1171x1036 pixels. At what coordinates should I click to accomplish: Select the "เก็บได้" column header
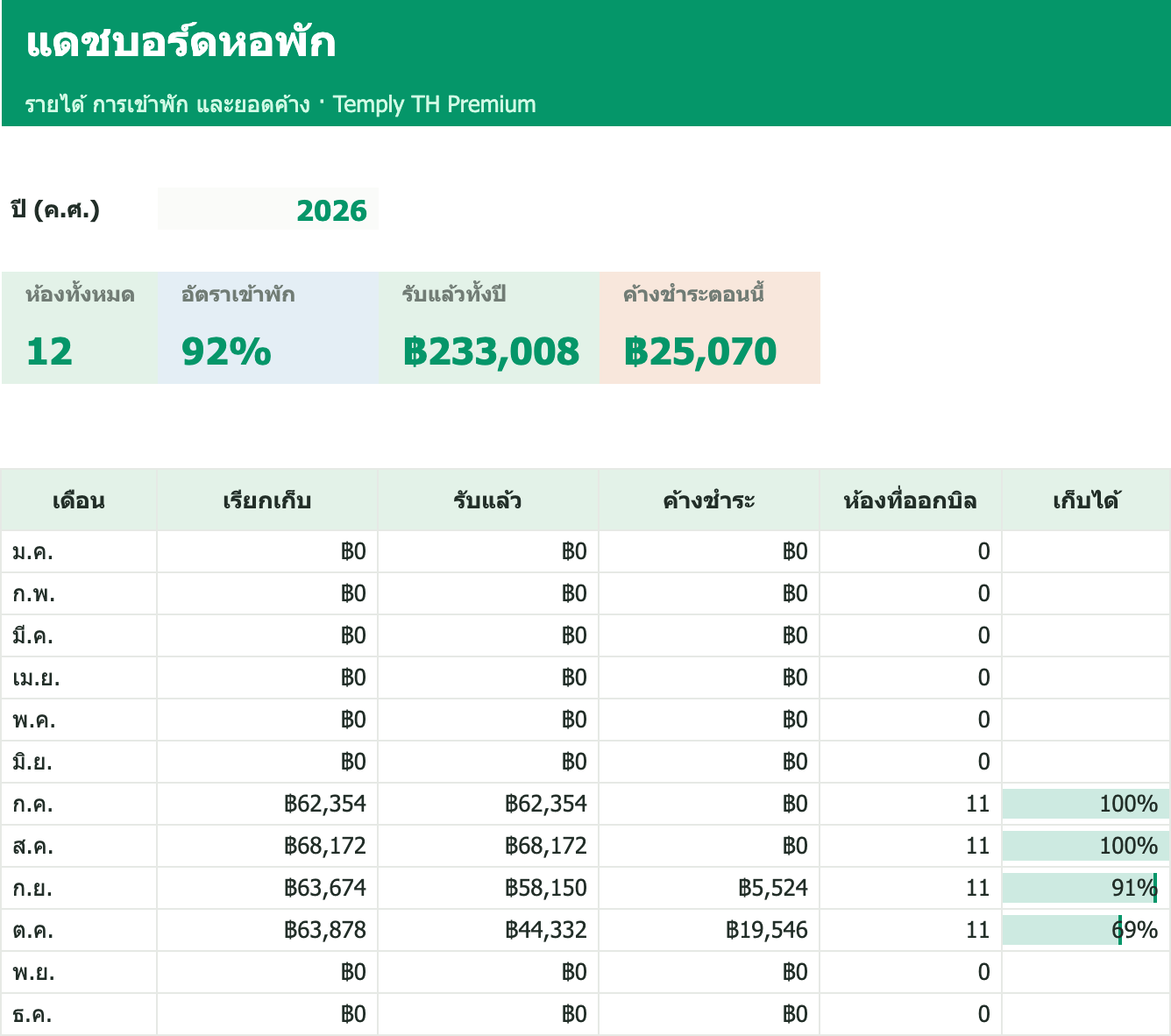pyautogui.click(x=1086, y=500)
